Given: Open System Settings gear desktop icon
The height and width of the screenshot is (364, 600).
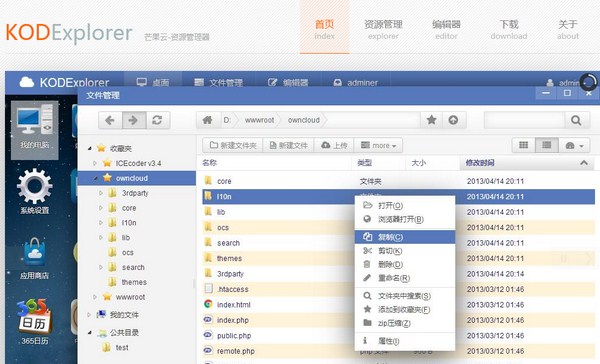Looking at the screenshot, I should pos(35,191).
